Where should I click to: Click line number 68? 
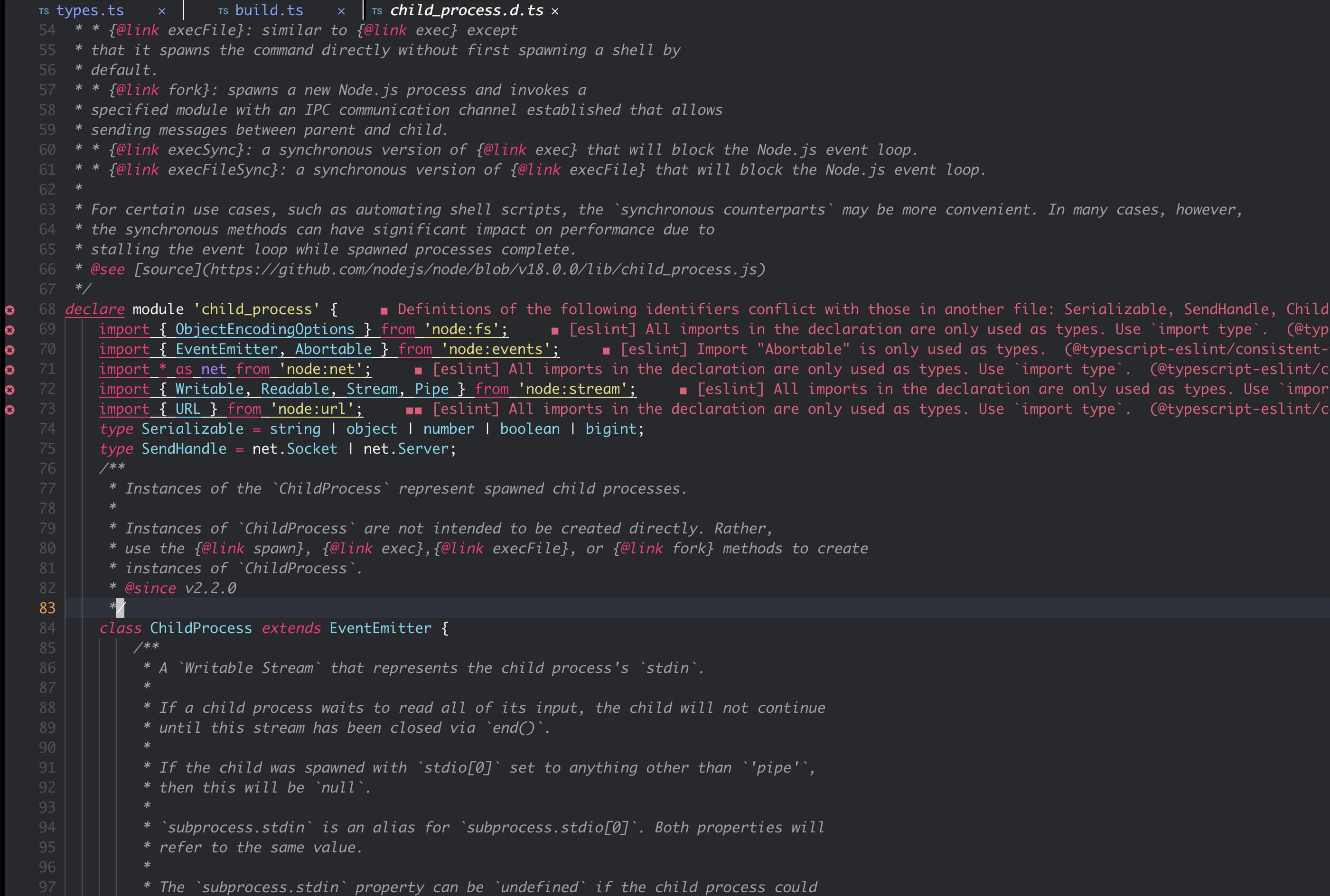click(x=47, y=309)
